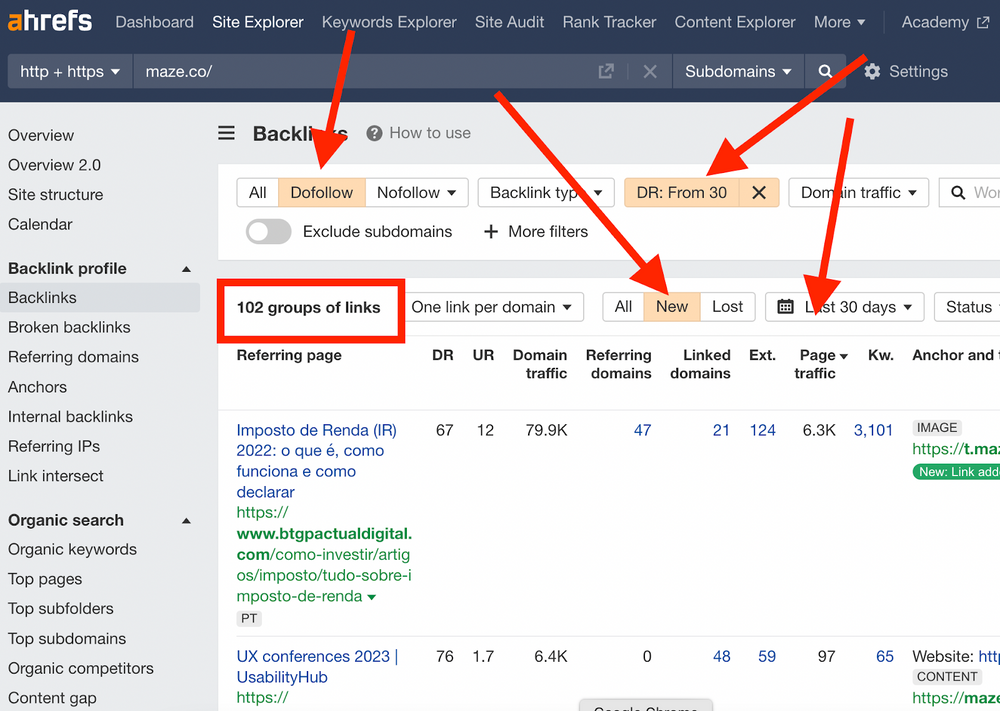This screenshot has width=1000, height=711.
Task: Open Anchors in sidebar
Action: coord(37,387)
